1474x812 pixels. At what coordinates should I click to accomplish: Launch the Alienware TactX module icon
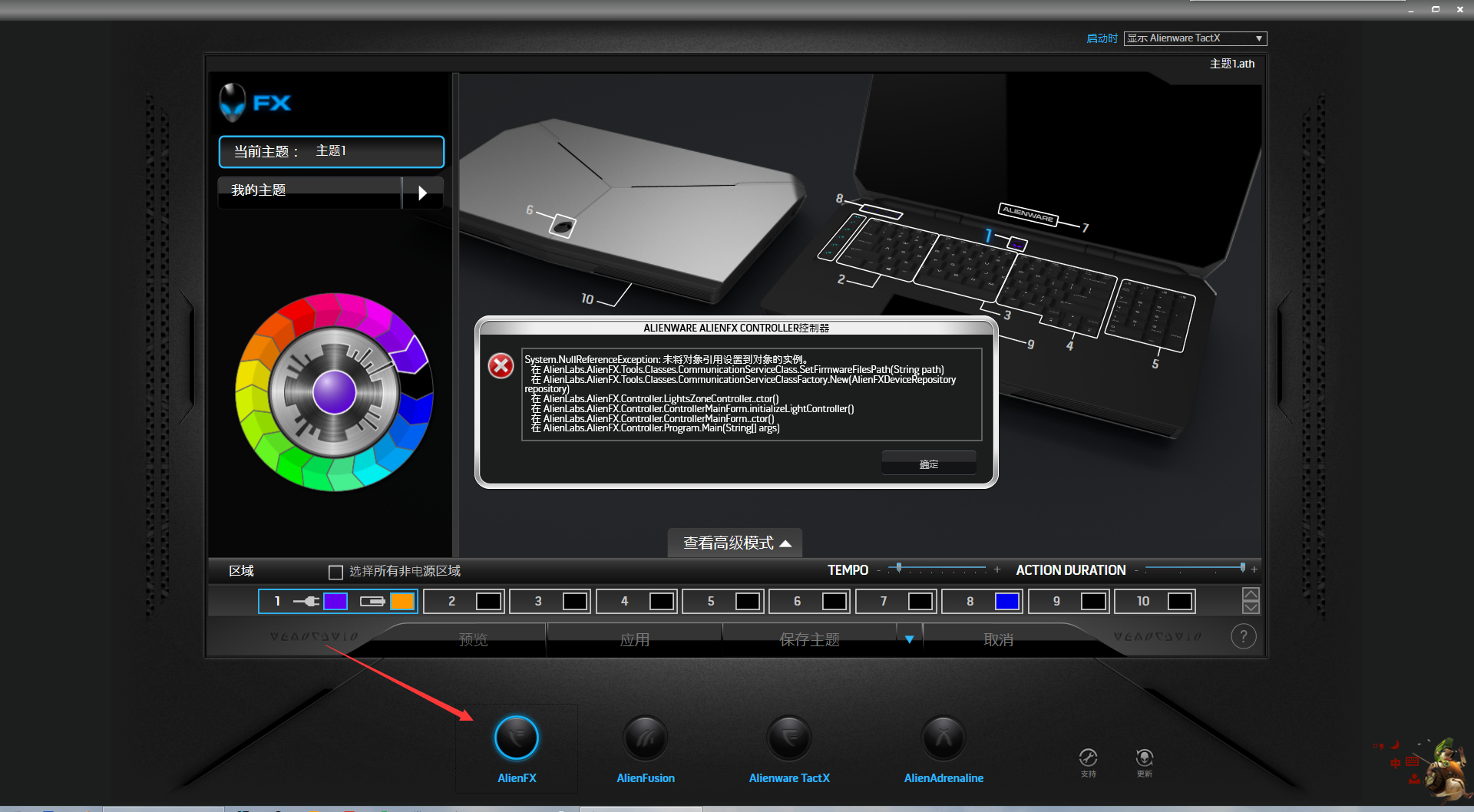[789, 738]
